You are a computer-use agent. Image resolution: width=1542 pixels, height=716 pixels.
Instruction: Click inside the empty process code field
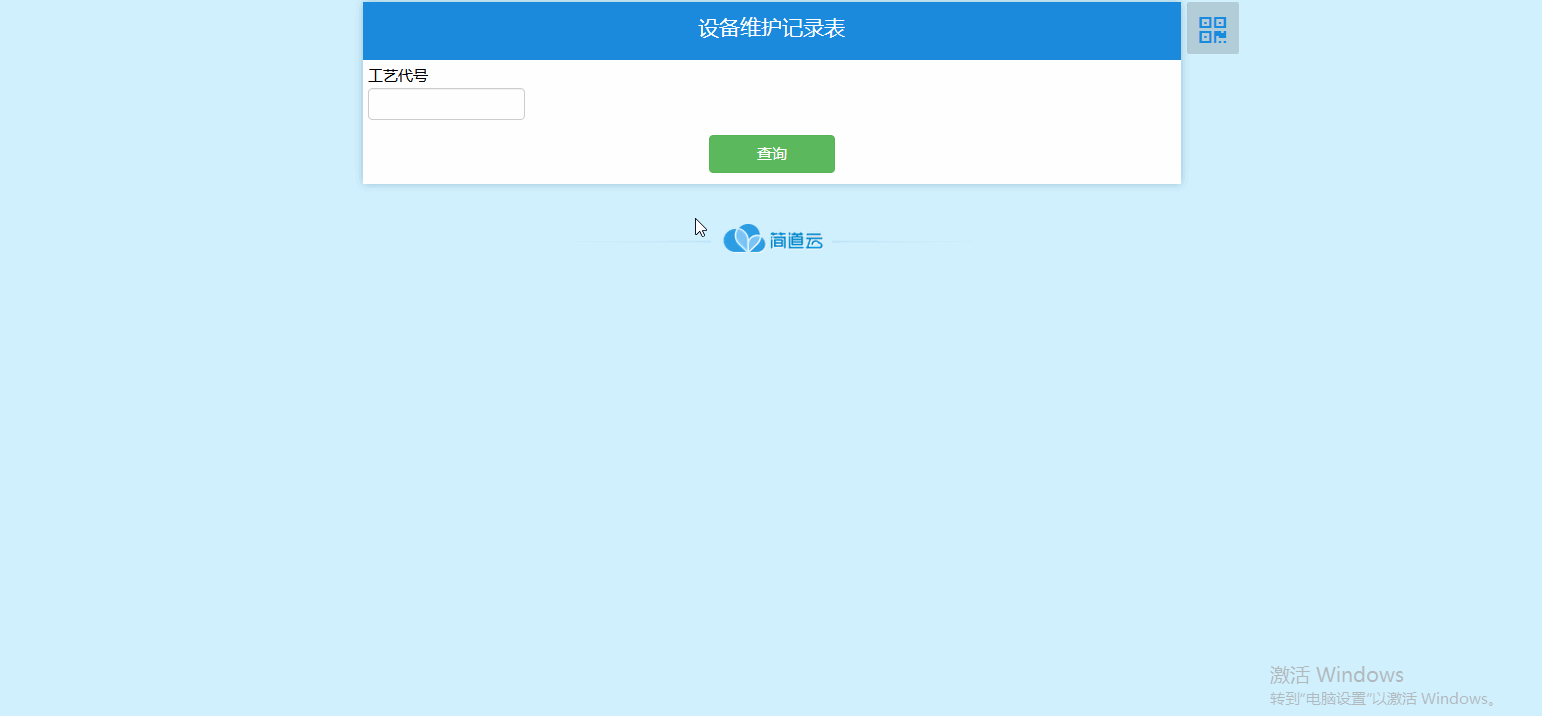446,104
